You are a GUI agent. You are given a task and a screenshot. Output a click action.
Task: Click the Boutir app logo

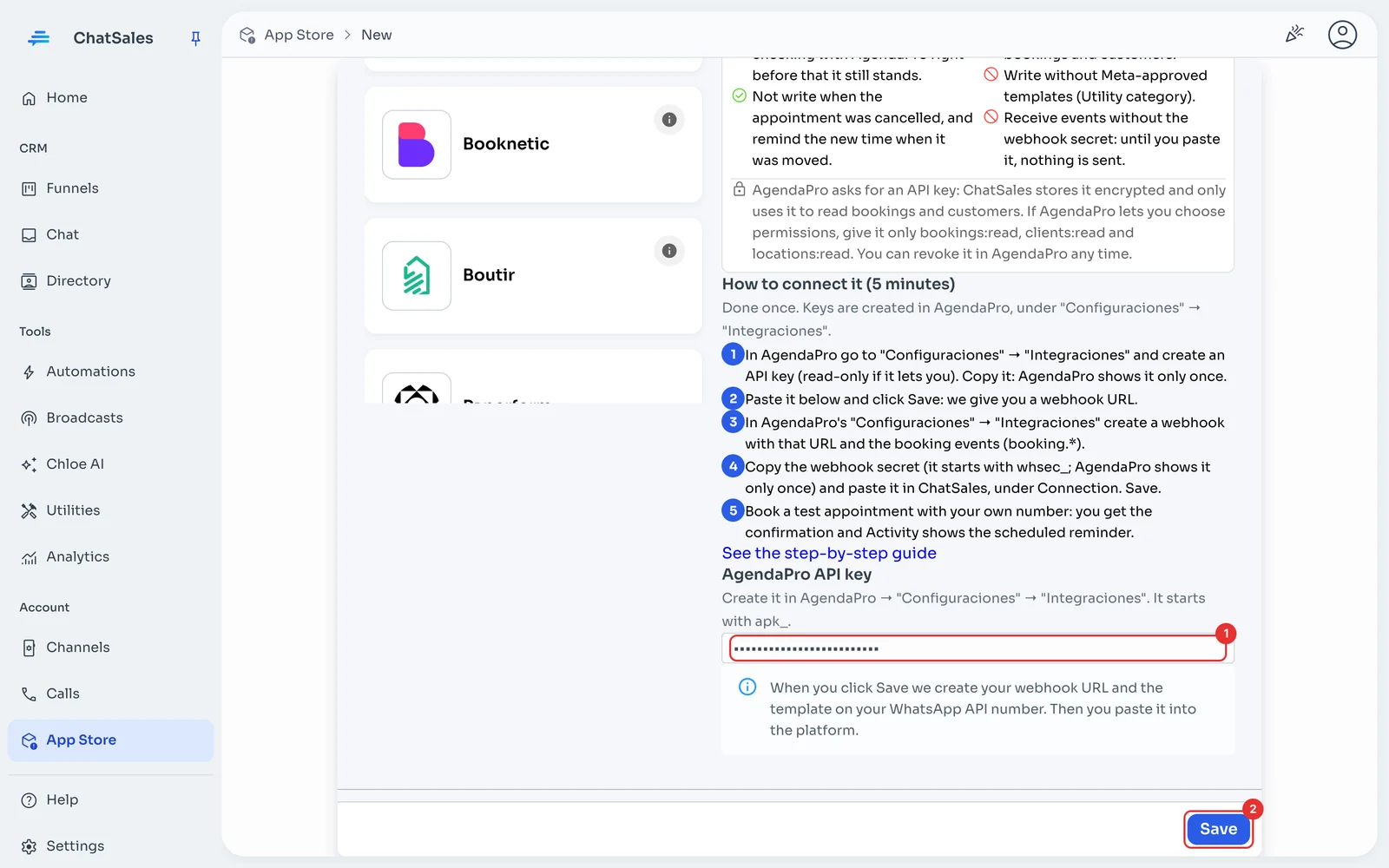(417, 276)
